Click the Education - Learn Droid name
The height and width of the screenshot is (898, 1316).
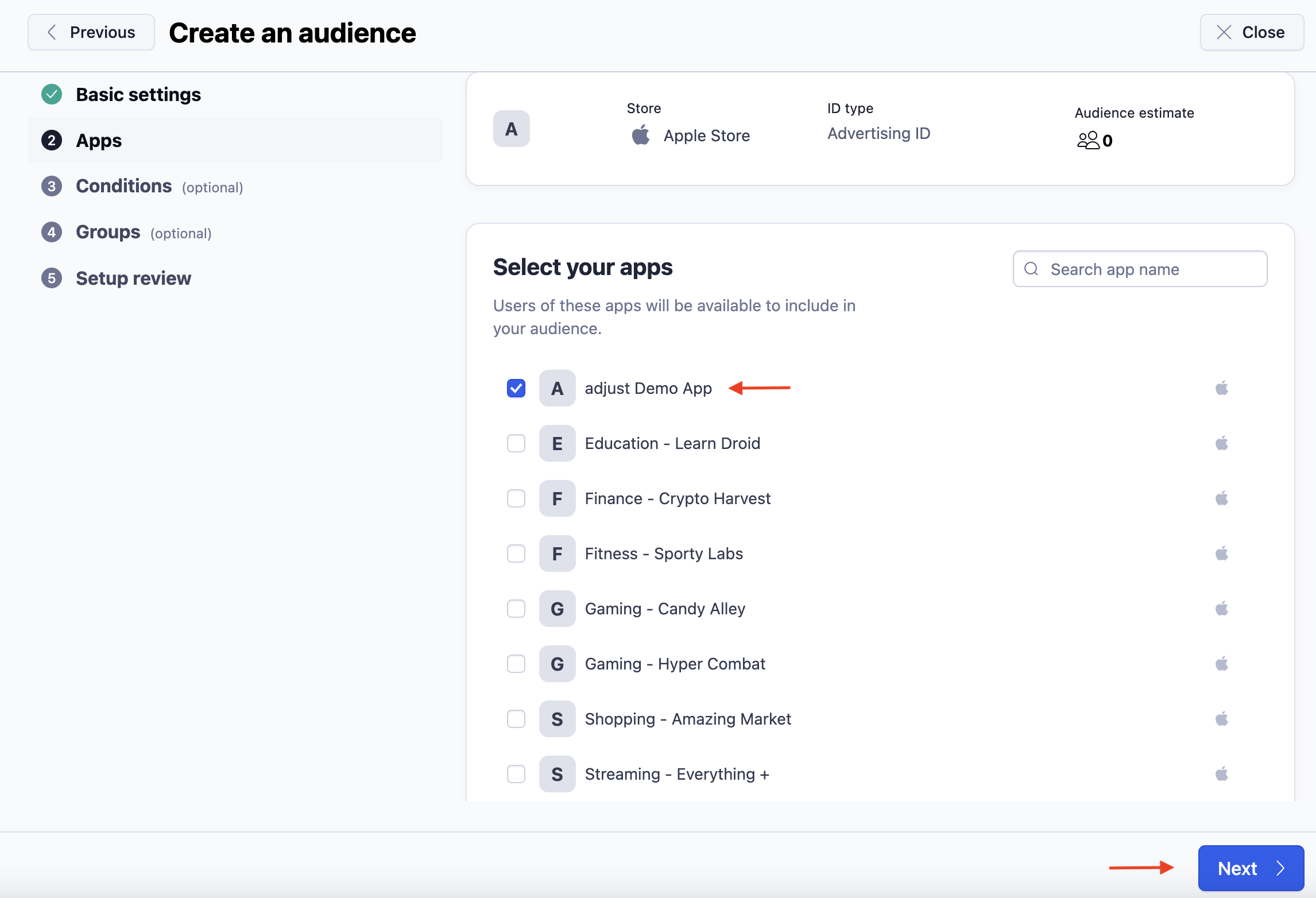pos(672,443)
